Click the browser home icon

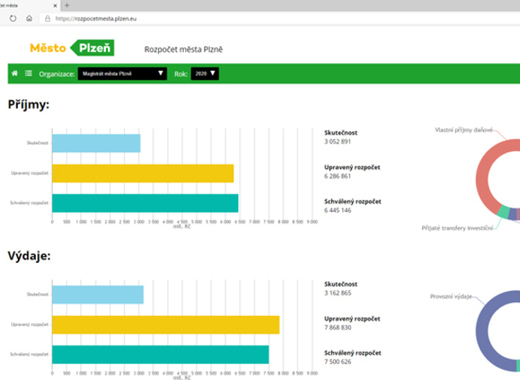point(29,18)
